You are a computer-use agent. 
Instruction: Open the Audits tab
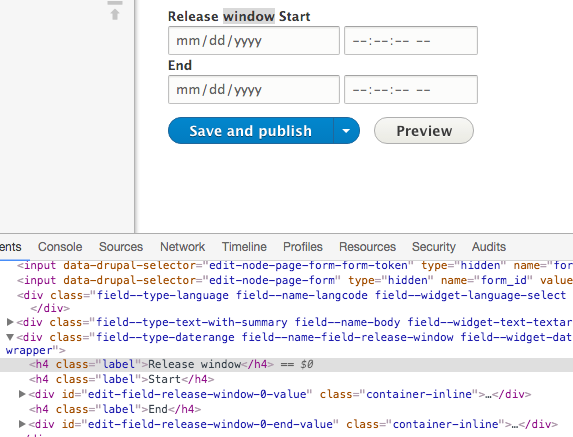[489, 247]
